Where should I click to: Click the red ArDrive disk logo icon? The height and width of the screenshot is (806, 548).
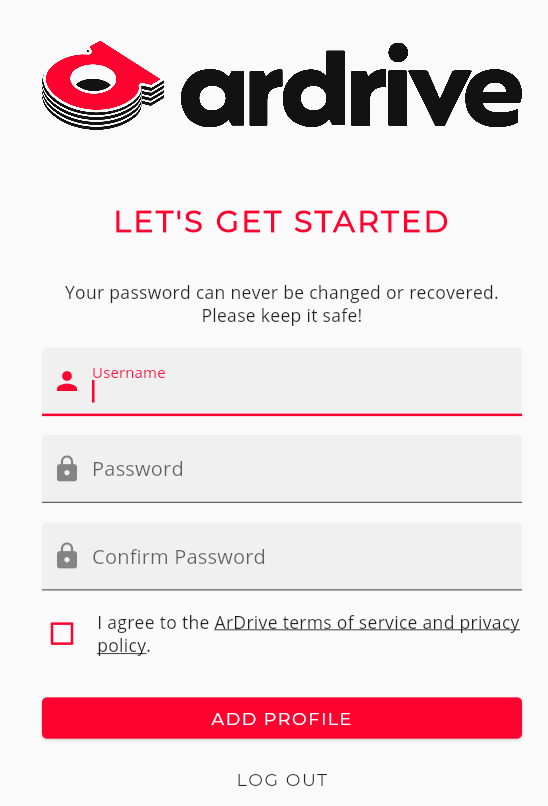[103, 85]
